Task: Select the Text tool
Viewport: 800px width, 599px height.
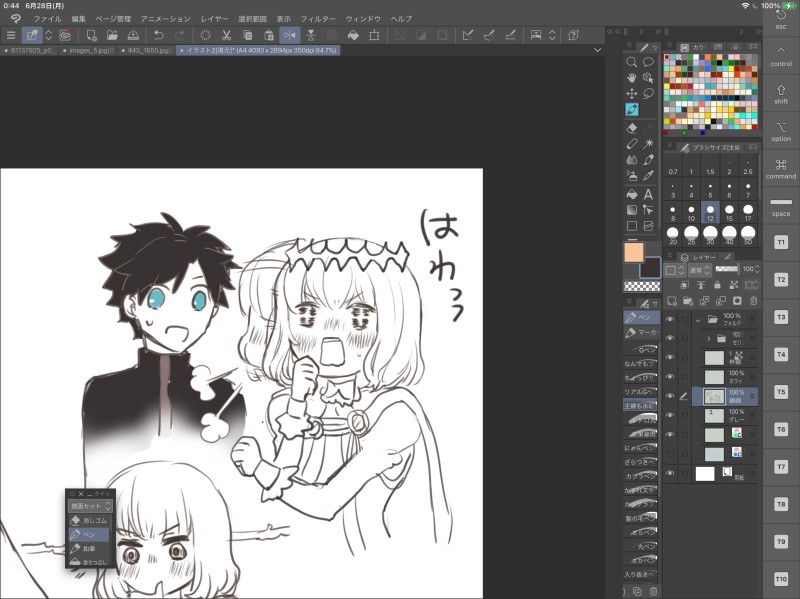Action: (648, 194)
